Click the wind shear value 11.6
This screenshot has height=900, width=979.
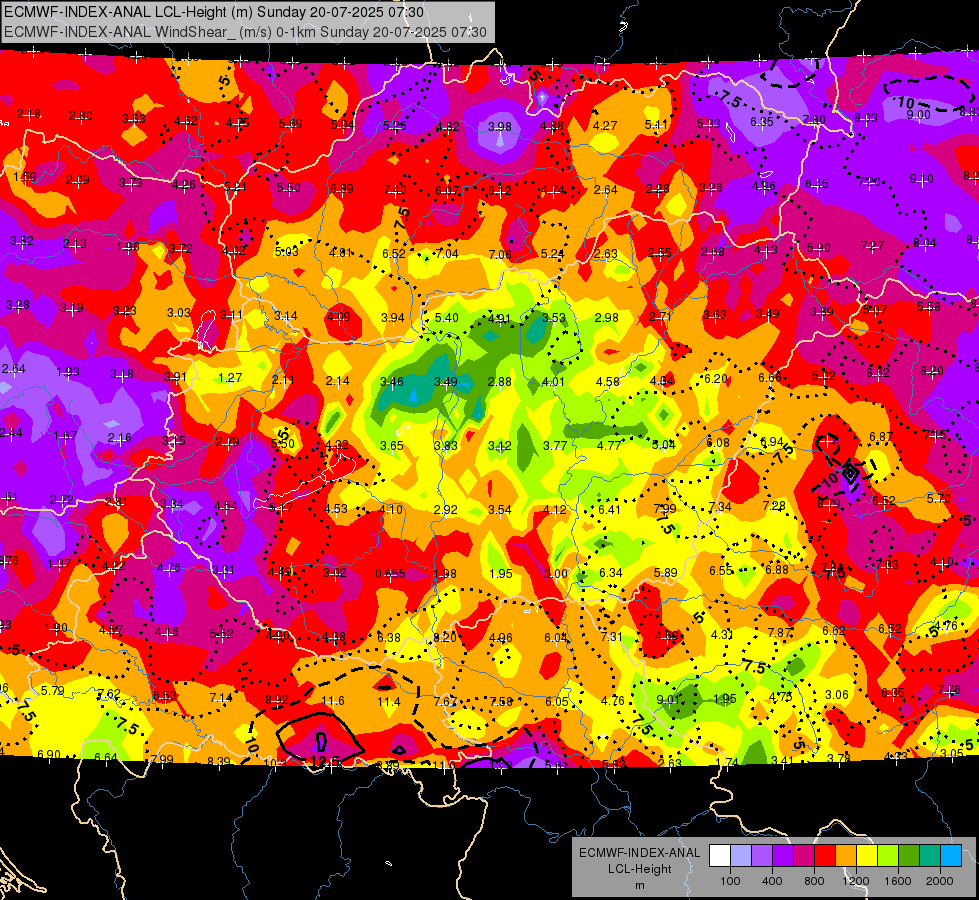(x=333, y=701)
